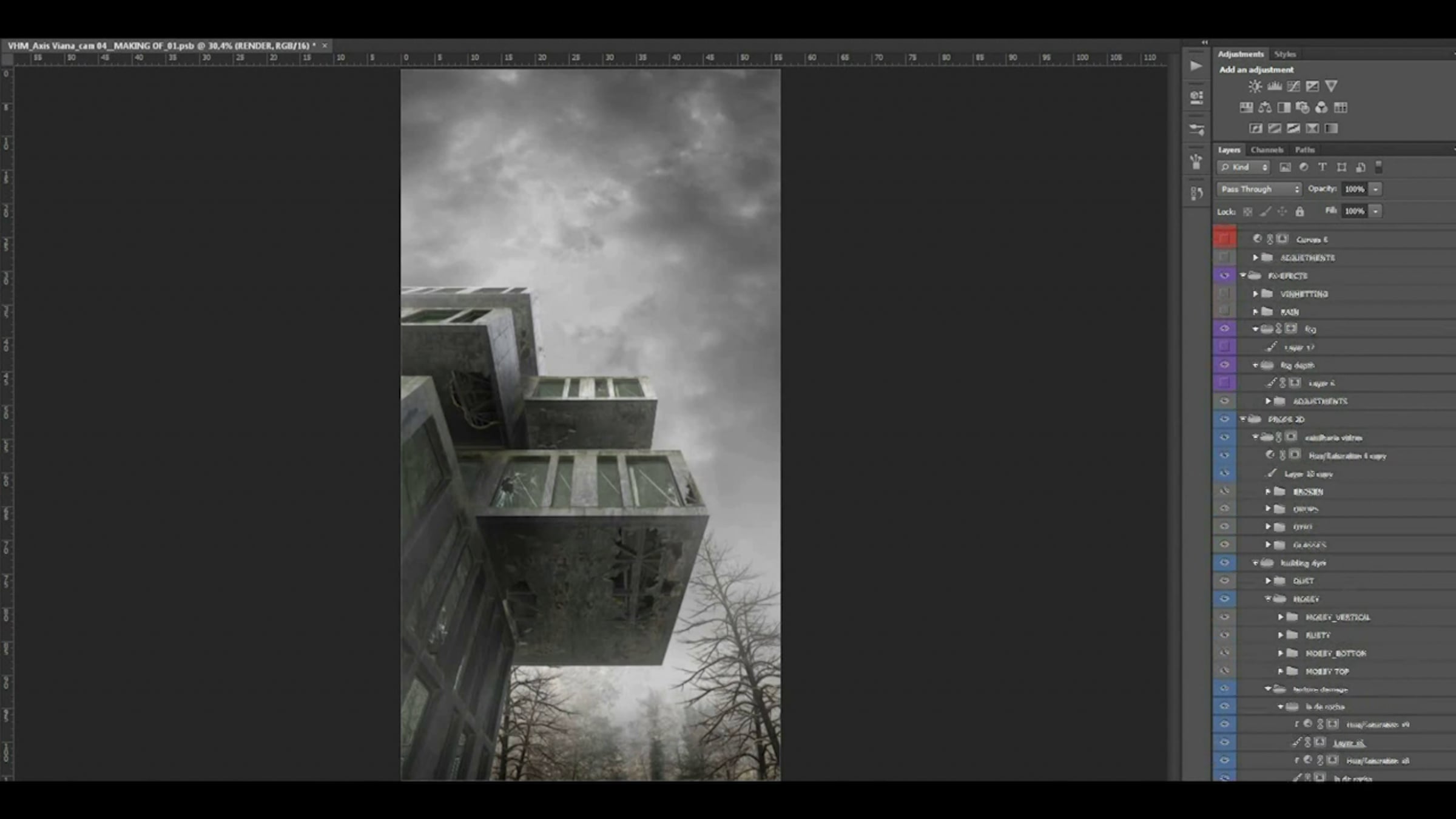Hide the FX-EFECTS group
The image size is (1456, 819).
tap(1224, 275)
